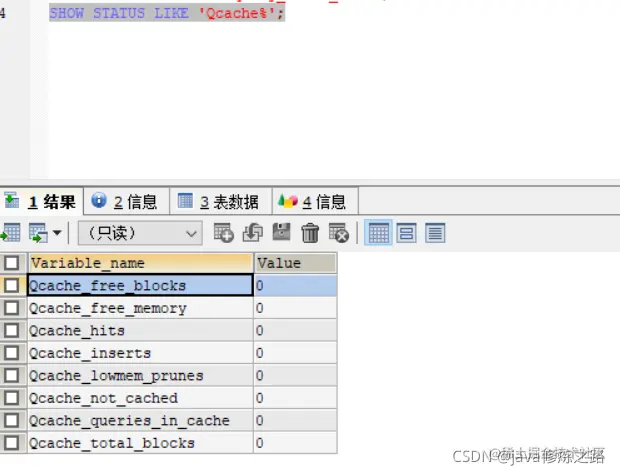The image size is (620, 475).
Task: Open the 3 表数据 tab
Action: click(x=221, y=202)
